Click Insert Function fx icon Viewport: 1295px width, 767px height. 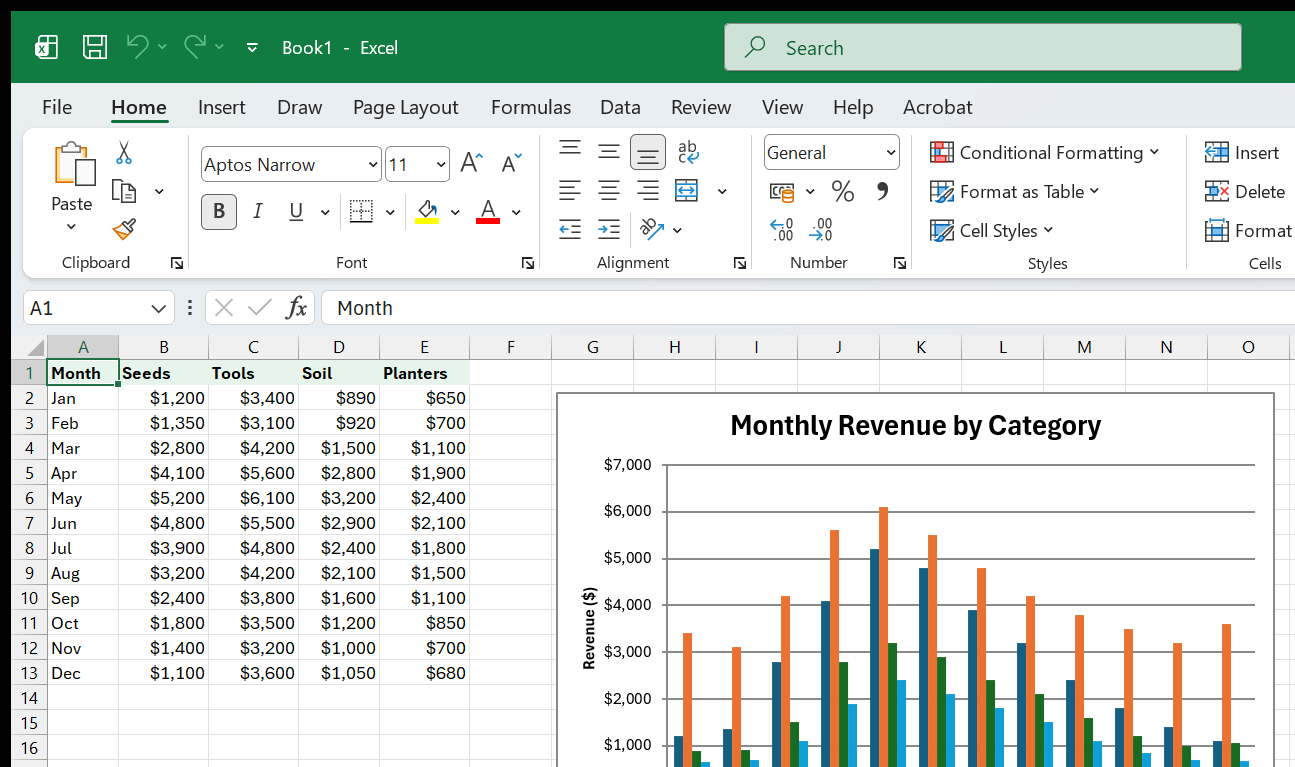coord(296,308)
